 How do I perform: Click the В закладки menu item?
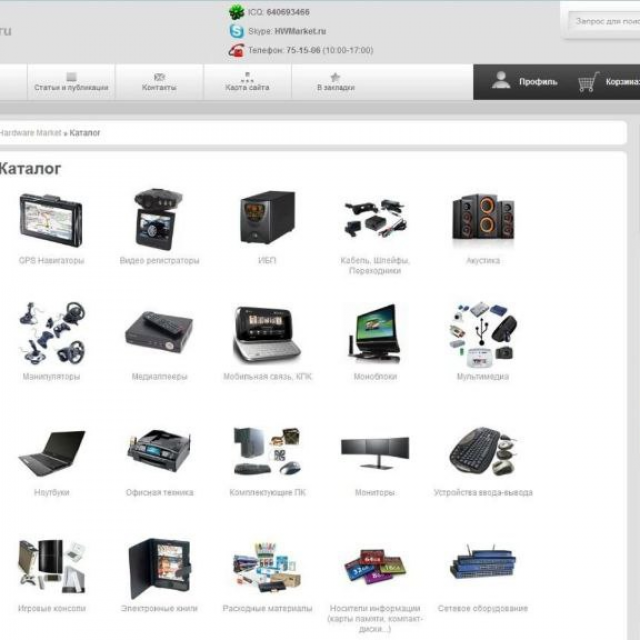tap(336, 82)
